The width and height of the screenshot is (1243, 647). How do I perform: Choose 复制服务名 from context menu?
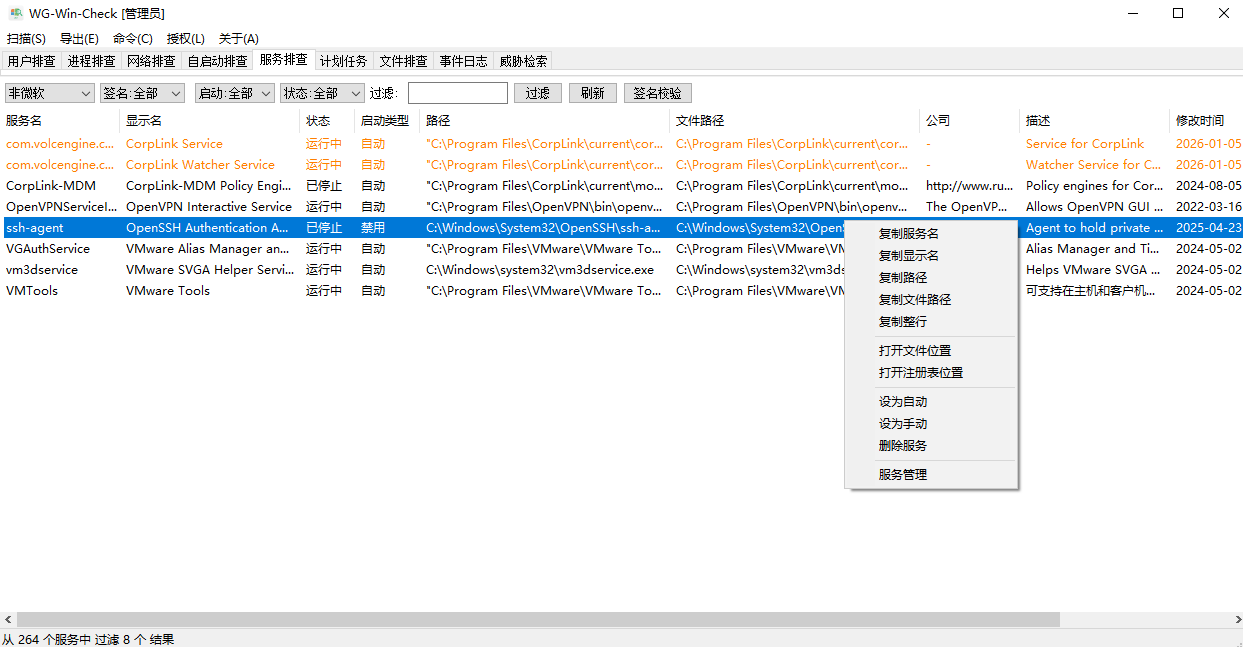[x=908, y=233]
